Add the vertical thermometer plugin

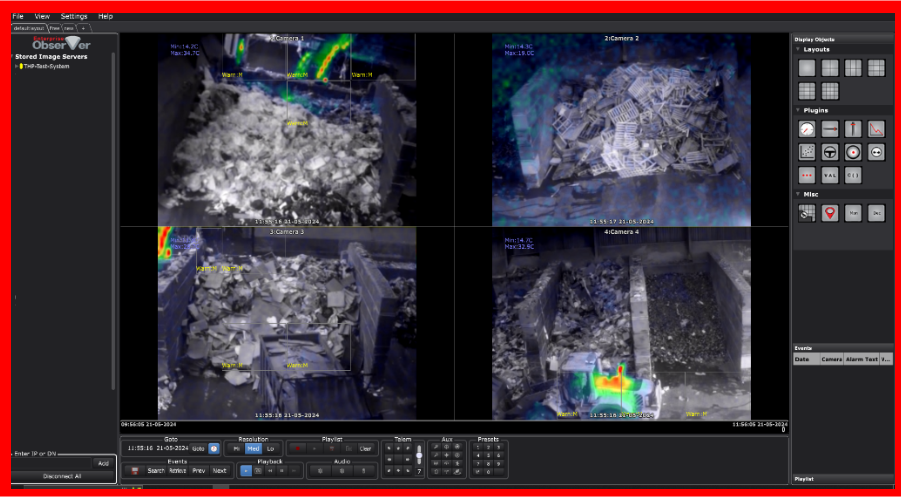tap(853, 129)
